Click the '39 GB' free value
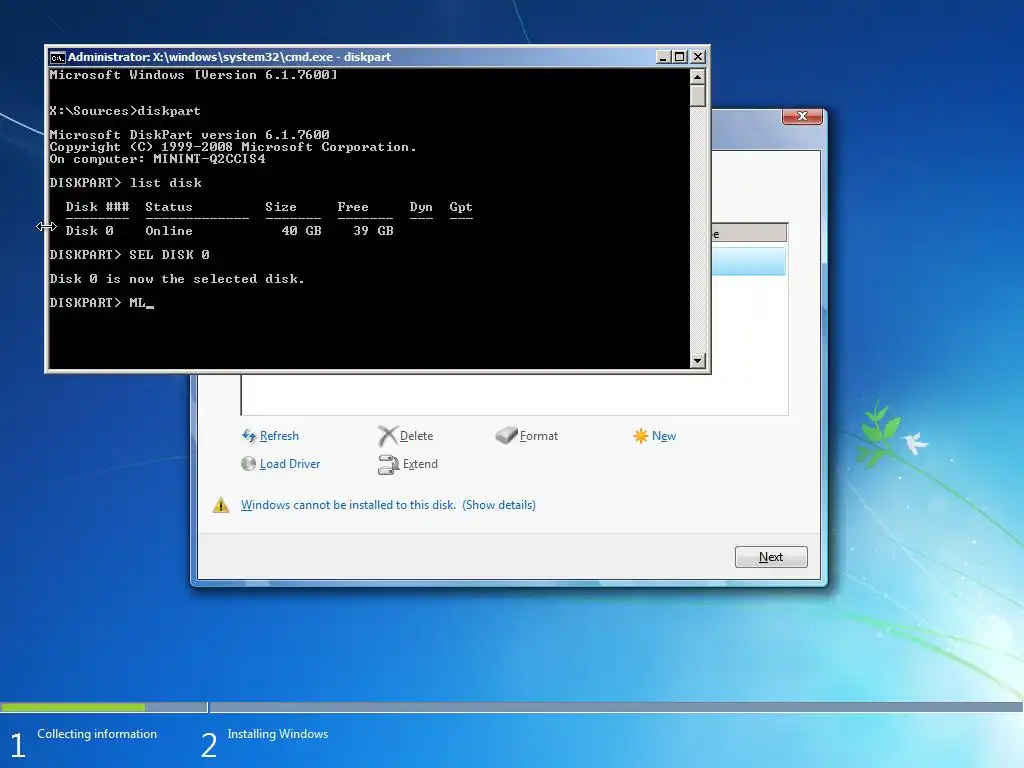Viewport: 1024px width, 768px height. [x=373, y=231]
